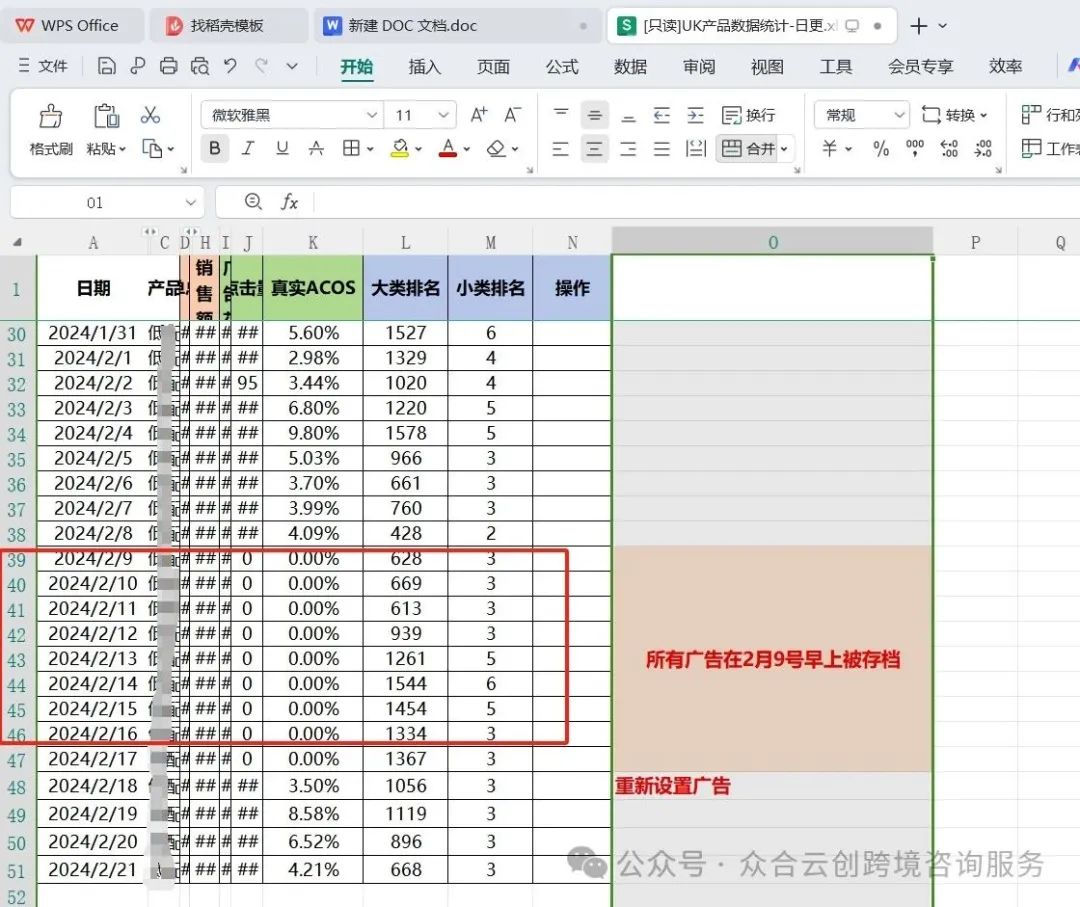Click the Borders icon
The image size is (1080, 907).
pyautogui.click(x=351, y=148)
